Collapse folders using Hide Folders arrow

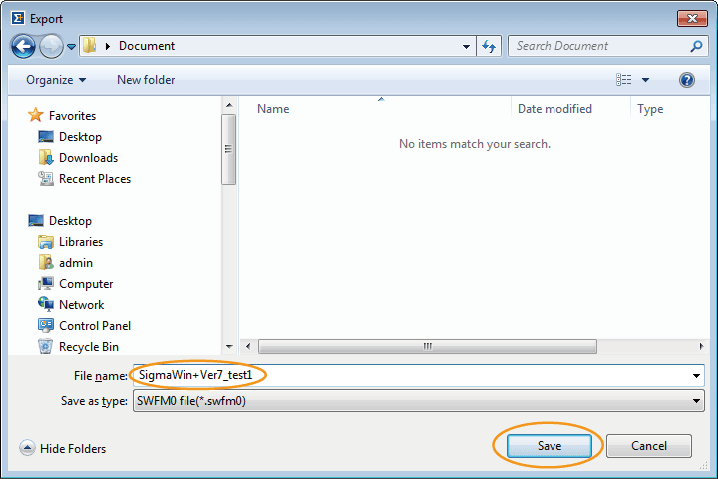pos(27,449)
